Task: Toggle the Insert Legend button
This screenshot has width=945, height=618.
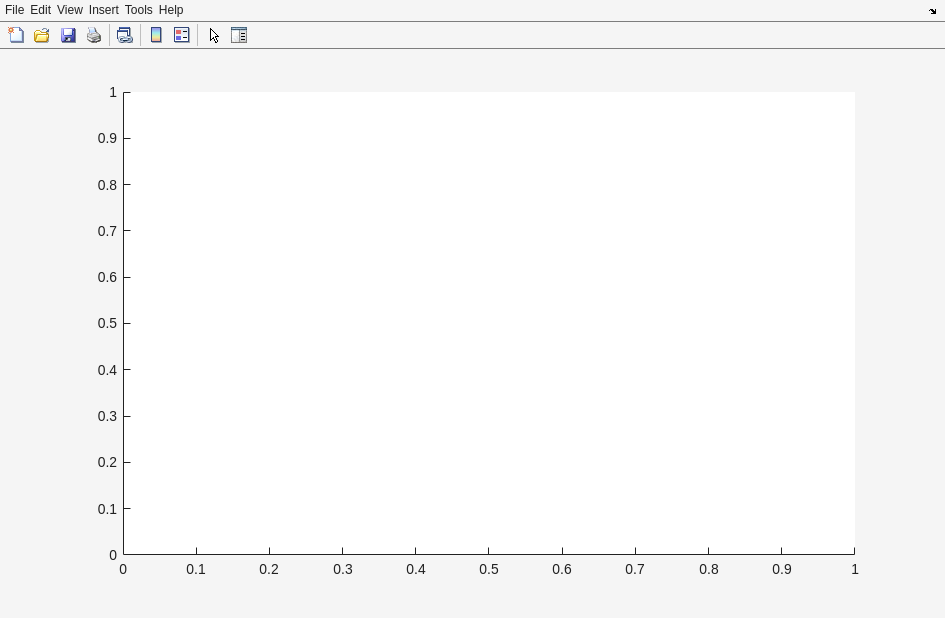Action: click(182, 35)
